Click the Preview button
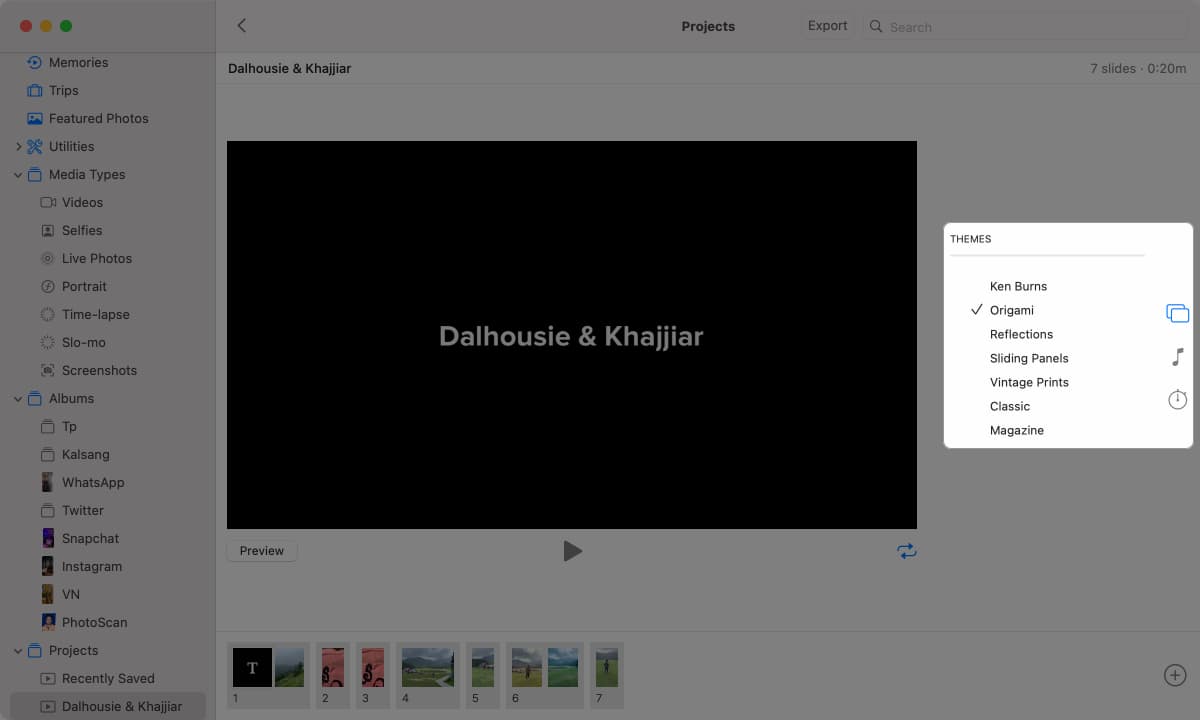 pos(262,551)
